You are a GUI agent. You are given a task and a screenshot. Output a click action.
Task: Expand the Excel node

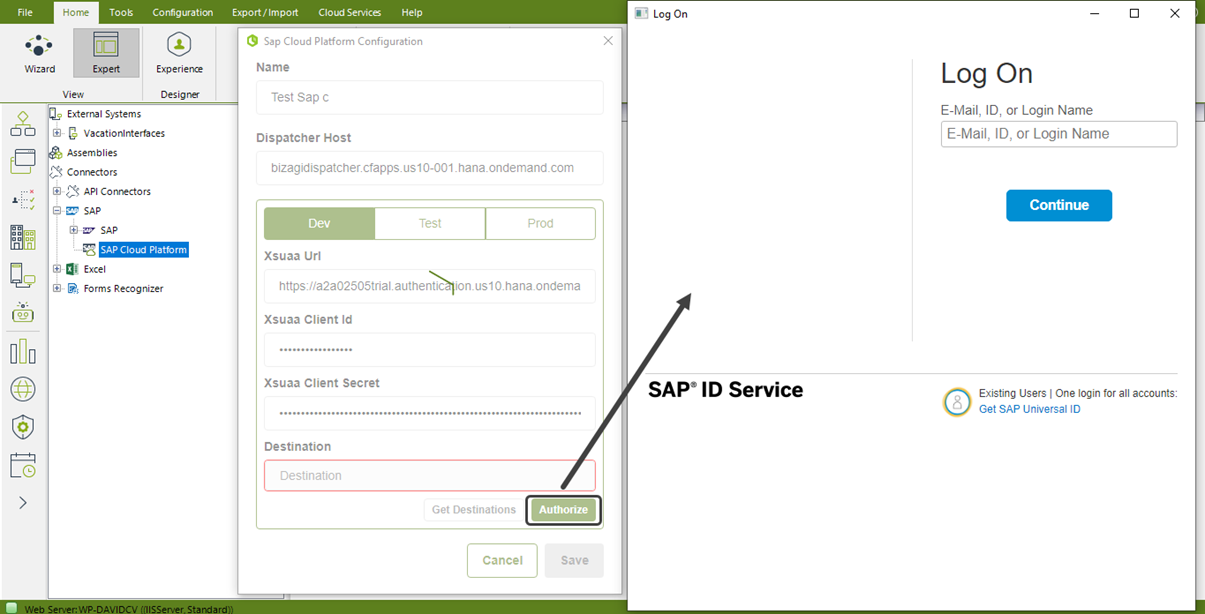click(57, 269)
